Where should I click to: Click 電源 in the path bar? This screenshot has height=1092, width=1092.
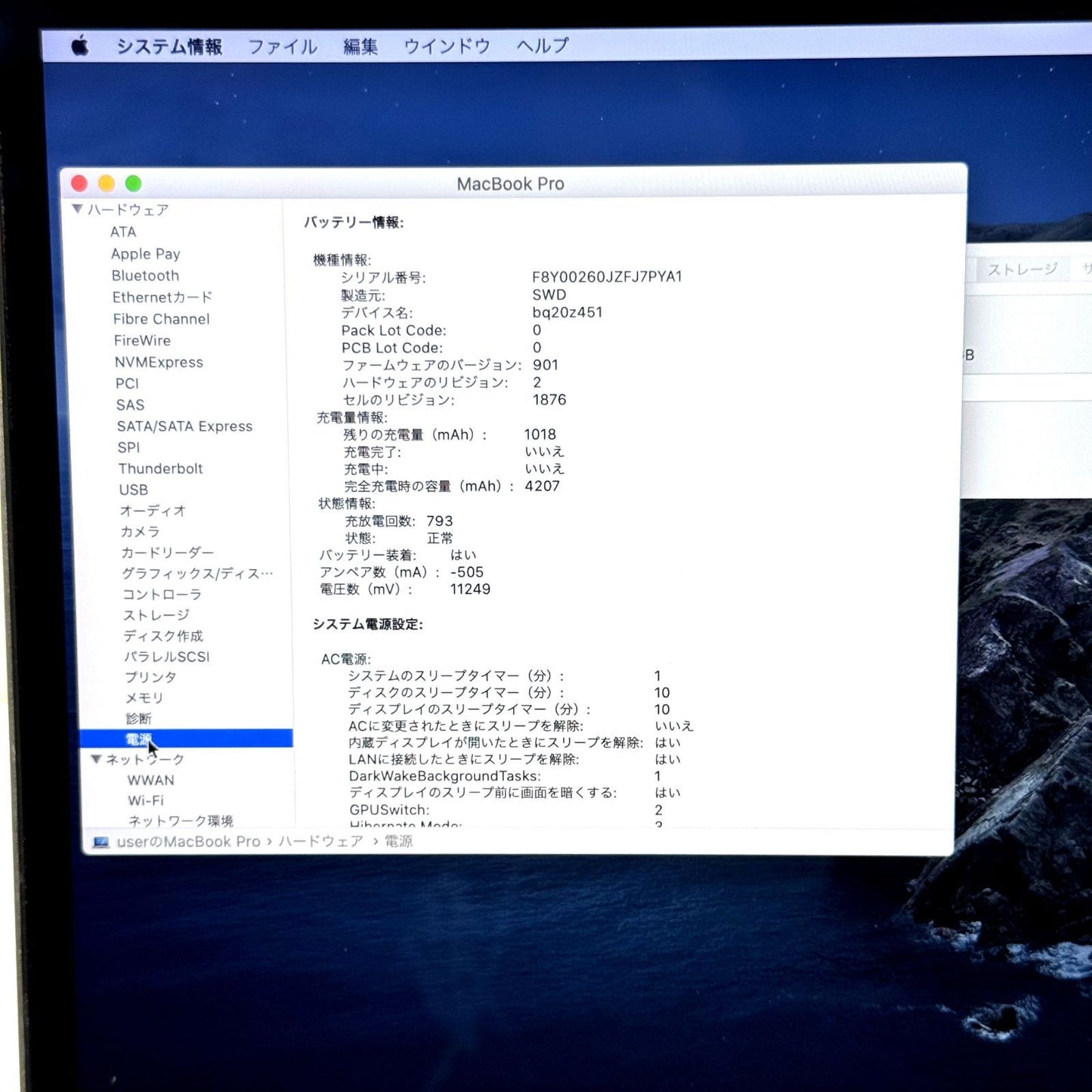click(x=399, y=841)
